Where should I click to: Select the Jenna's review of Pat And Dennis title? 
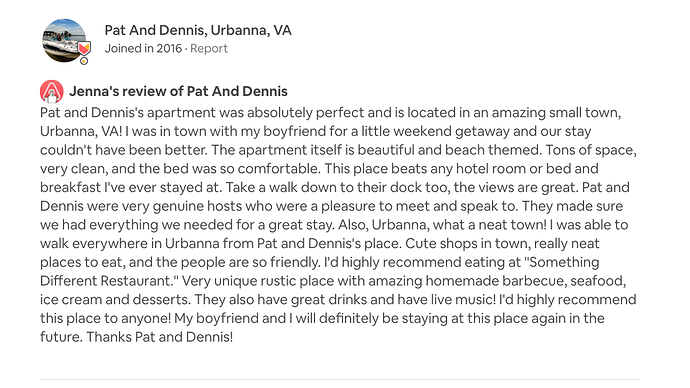click(x=178, y=91)
